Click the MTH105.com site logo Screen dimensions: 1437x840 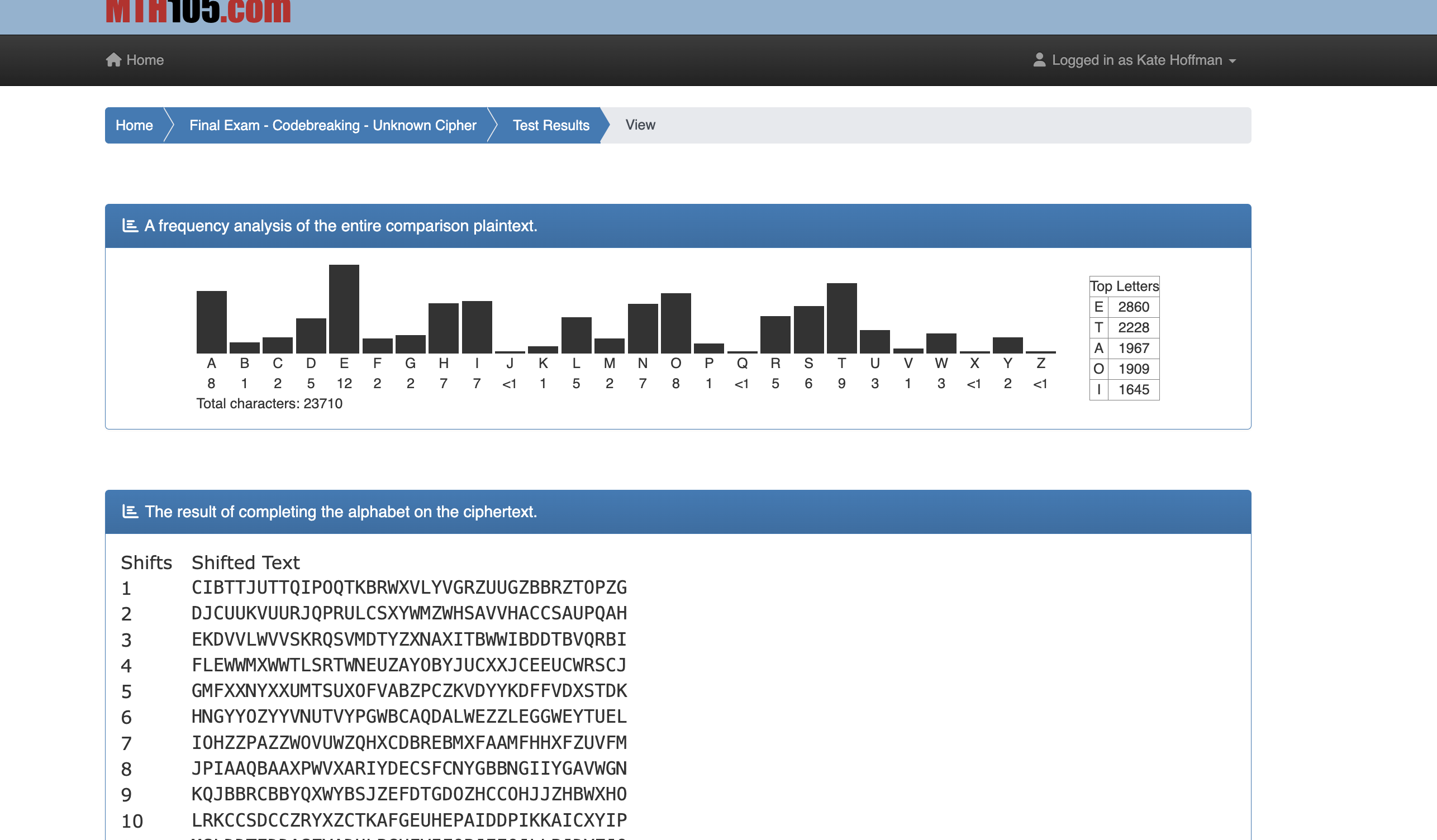(198, 11)
